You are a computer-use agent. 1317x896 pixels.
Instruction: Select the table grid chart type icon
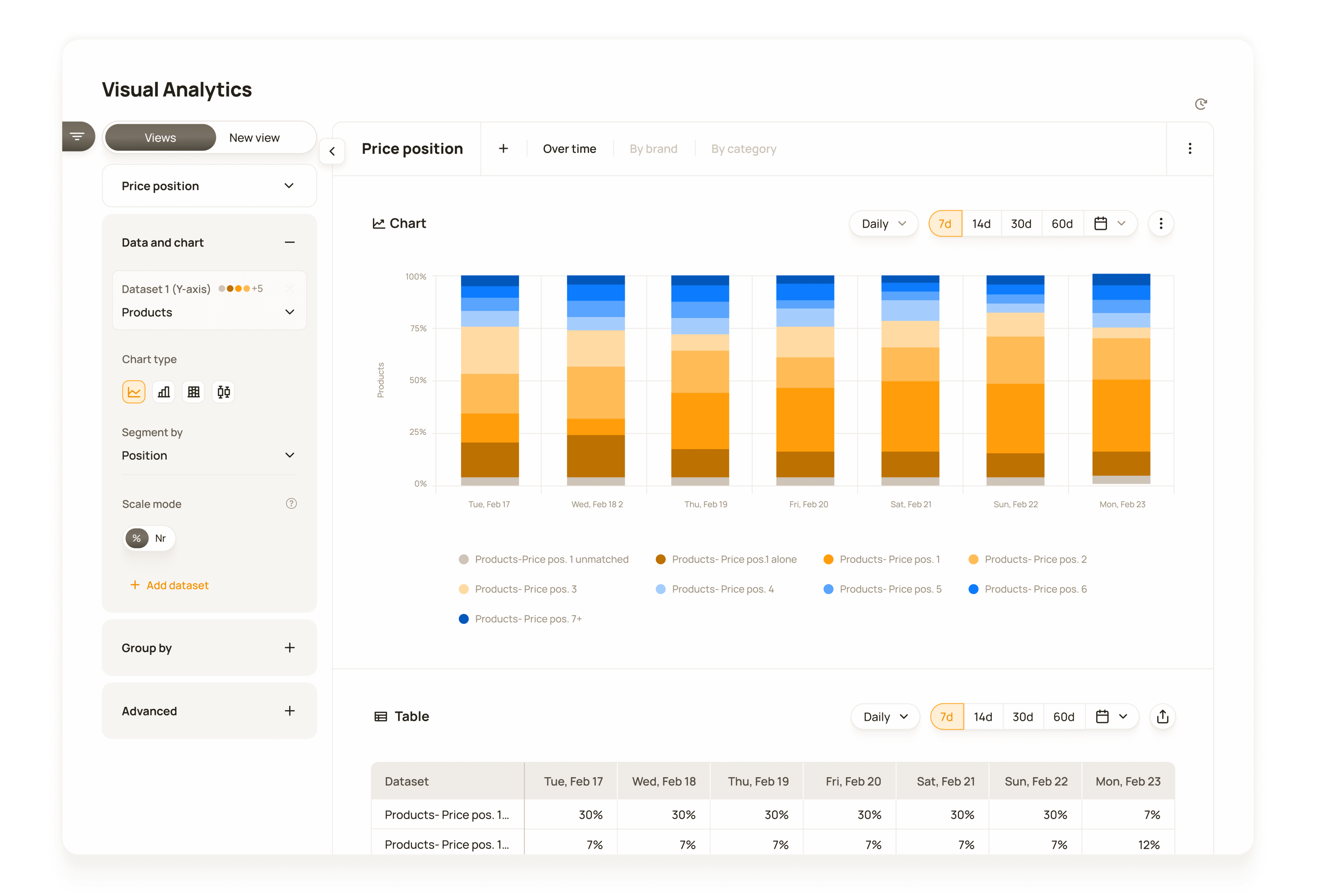(x=194, y=392)
